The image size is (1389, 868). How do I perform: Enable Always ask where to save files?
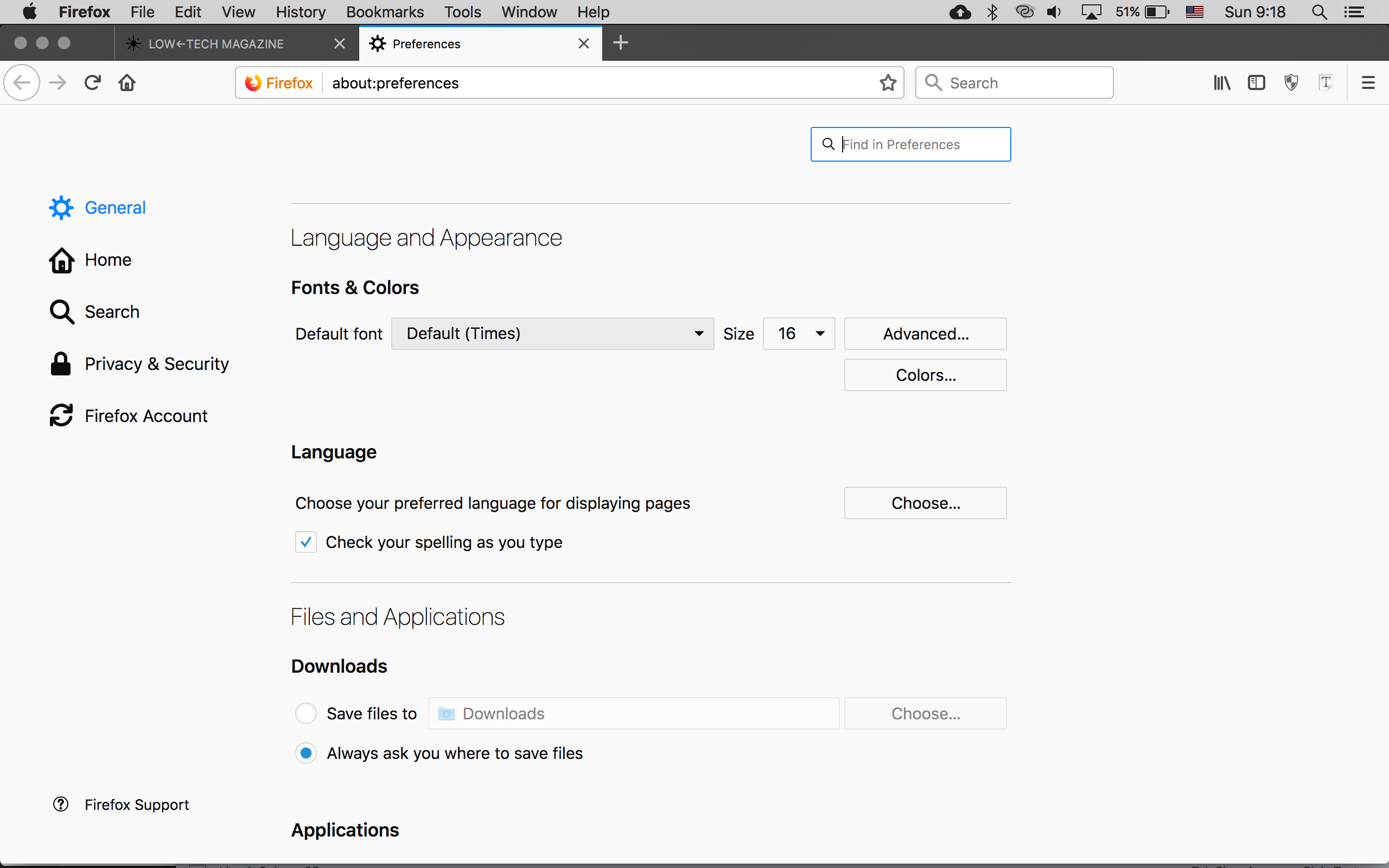306,753
